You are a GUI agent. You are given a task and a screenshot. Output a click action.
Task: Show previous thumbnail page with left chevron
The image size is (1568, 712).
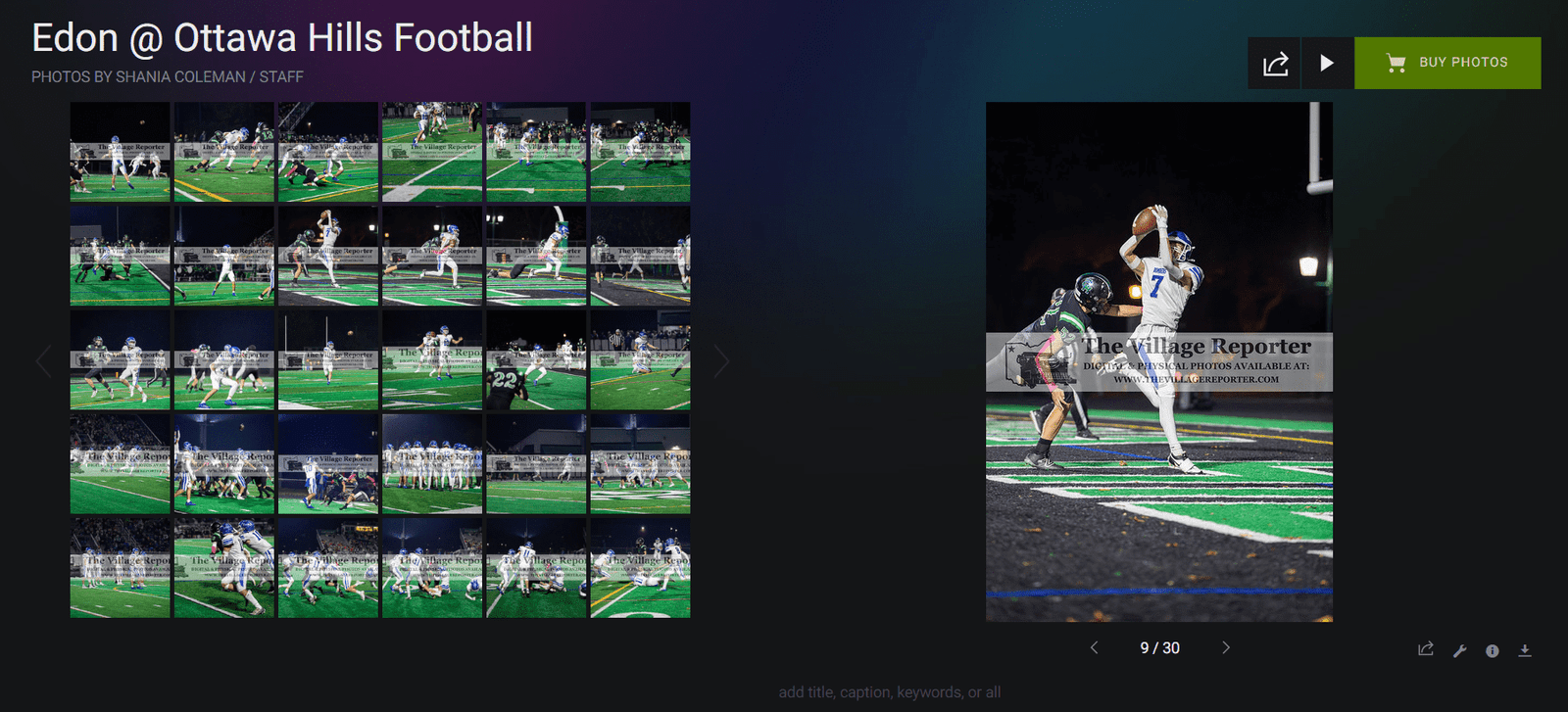point(43,361)
